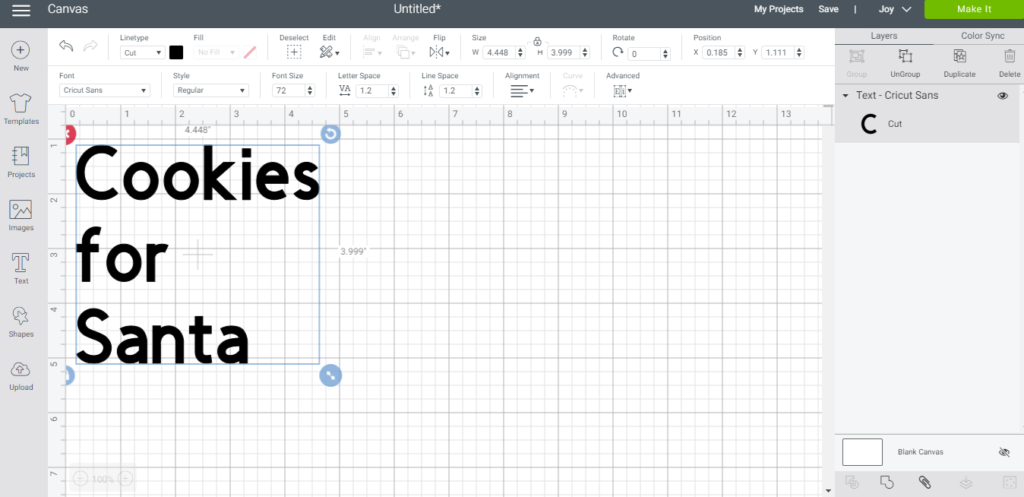Screen dimensions: 1024x497
Task: Toggle Blank Canvas visibility eye icon
Action: pyautogui.click(x=1004, y=452)
